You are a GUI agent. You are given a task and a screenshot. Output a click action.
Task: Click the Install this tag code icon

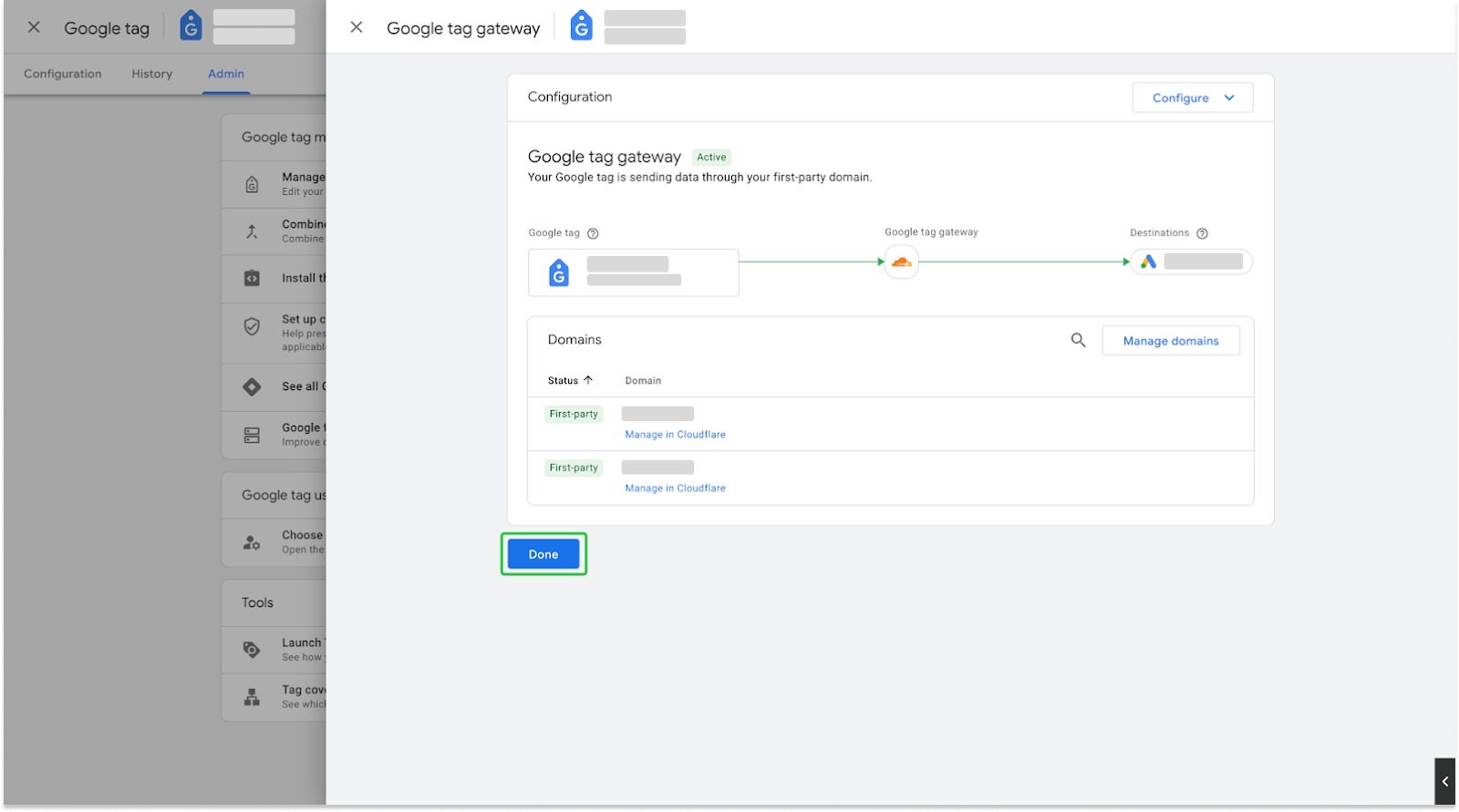tap(252, 278)
